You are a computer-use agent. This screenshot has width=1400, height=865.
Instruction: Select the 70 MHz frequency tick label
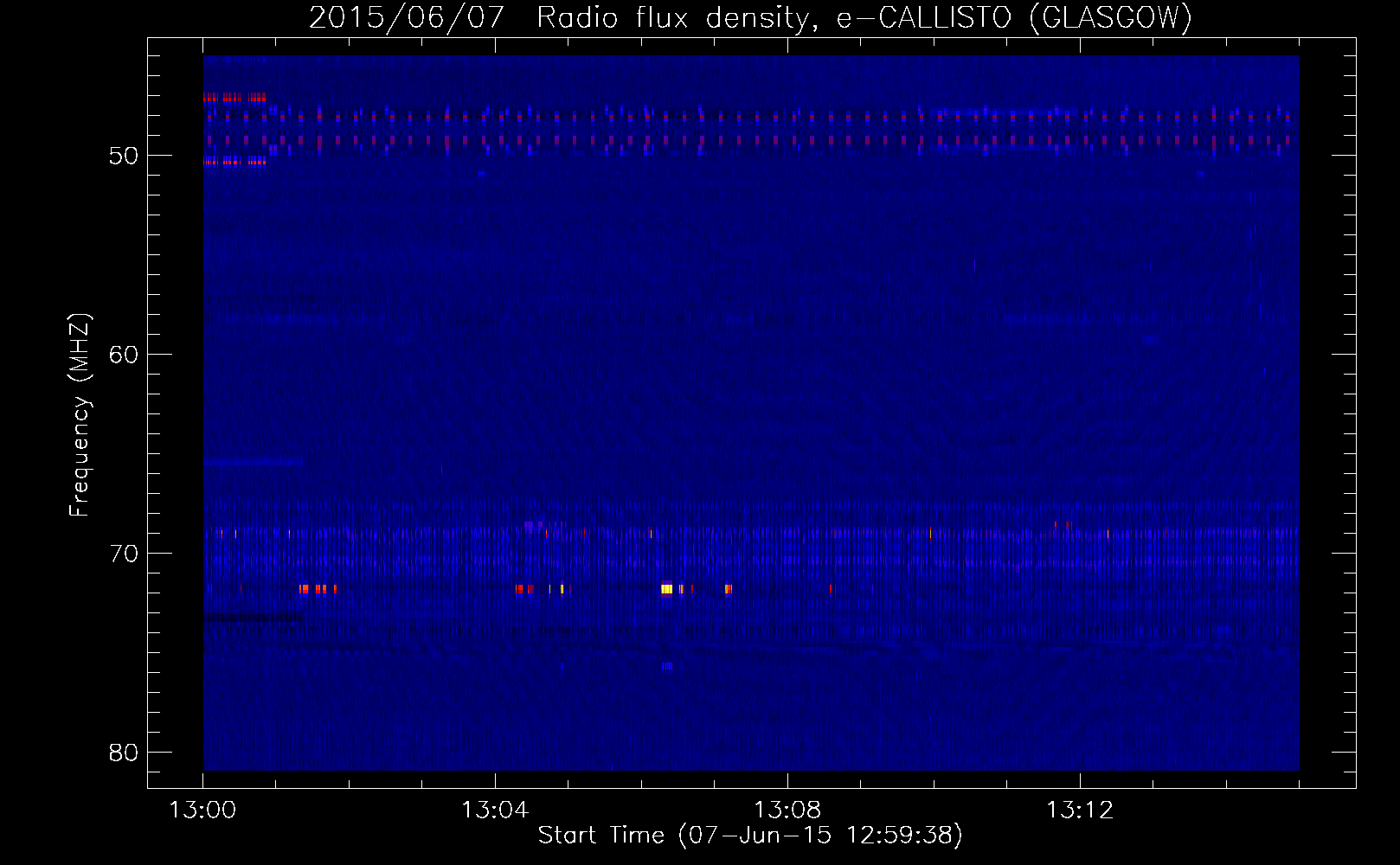click(124, 554)
